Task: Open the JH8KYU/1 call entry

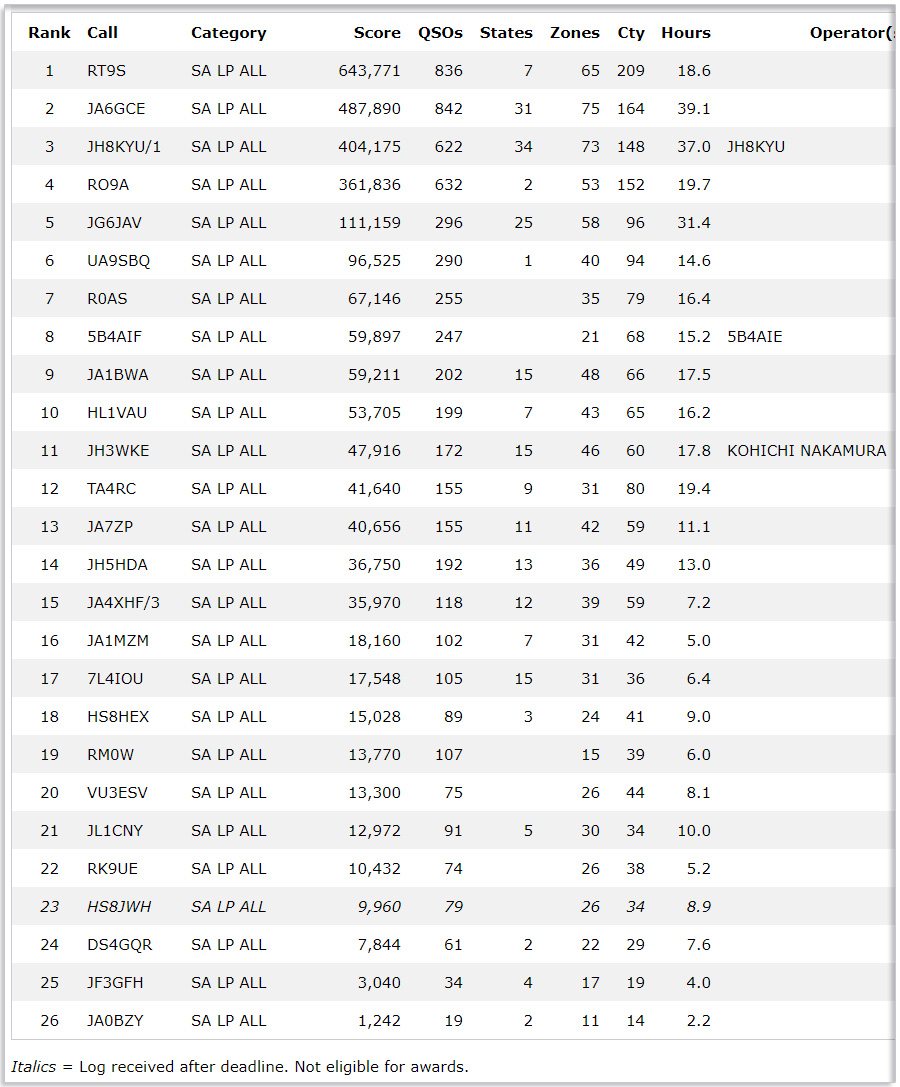Action: tap(124, 147)
